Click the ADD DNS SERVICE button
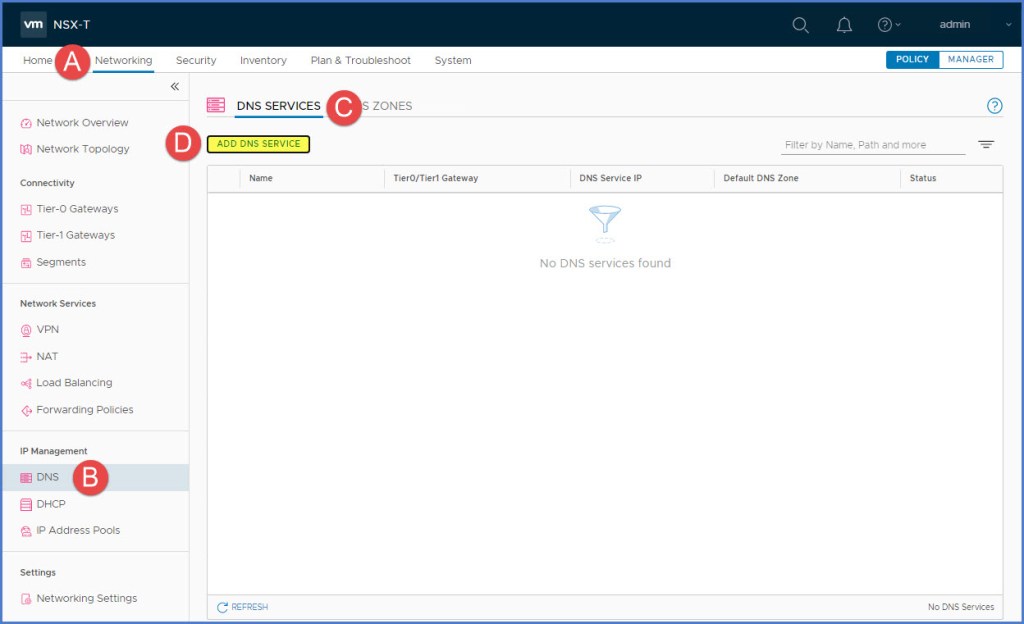The height and width of the screenshot is (624, 1024). (259, 144)
